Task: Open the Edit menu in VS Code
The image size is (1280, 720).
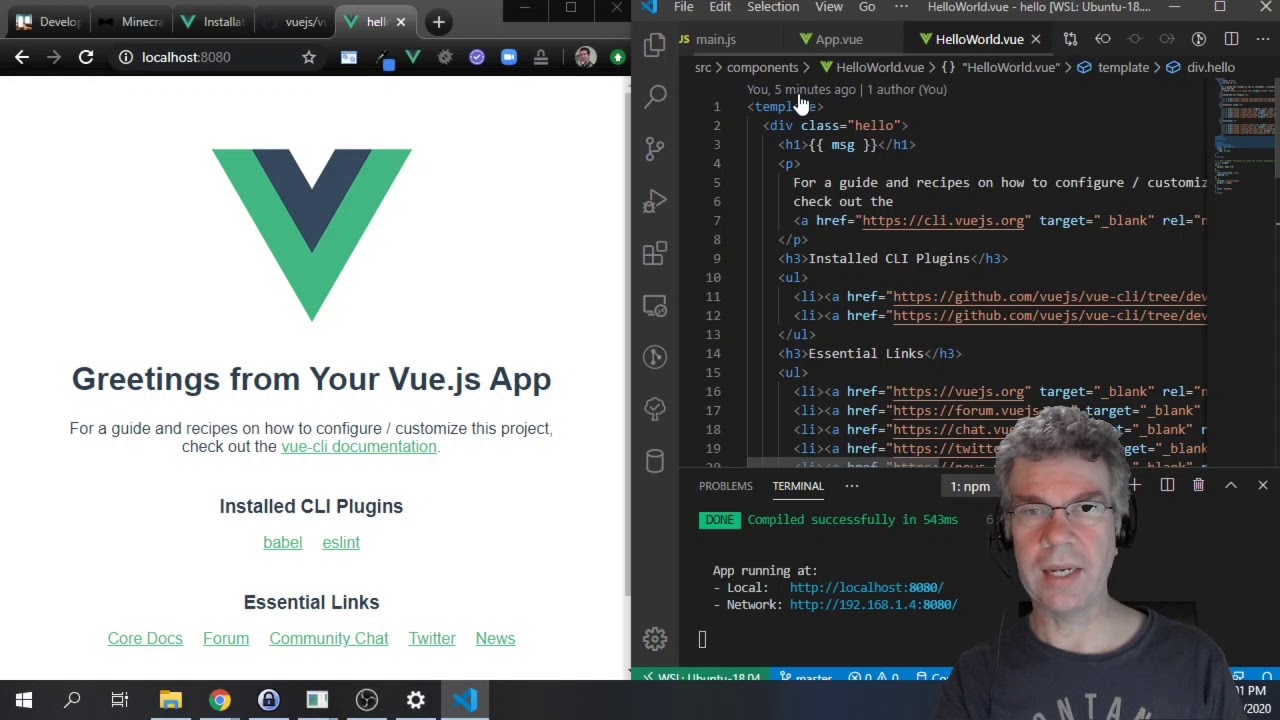Action: tap(720, 7)
